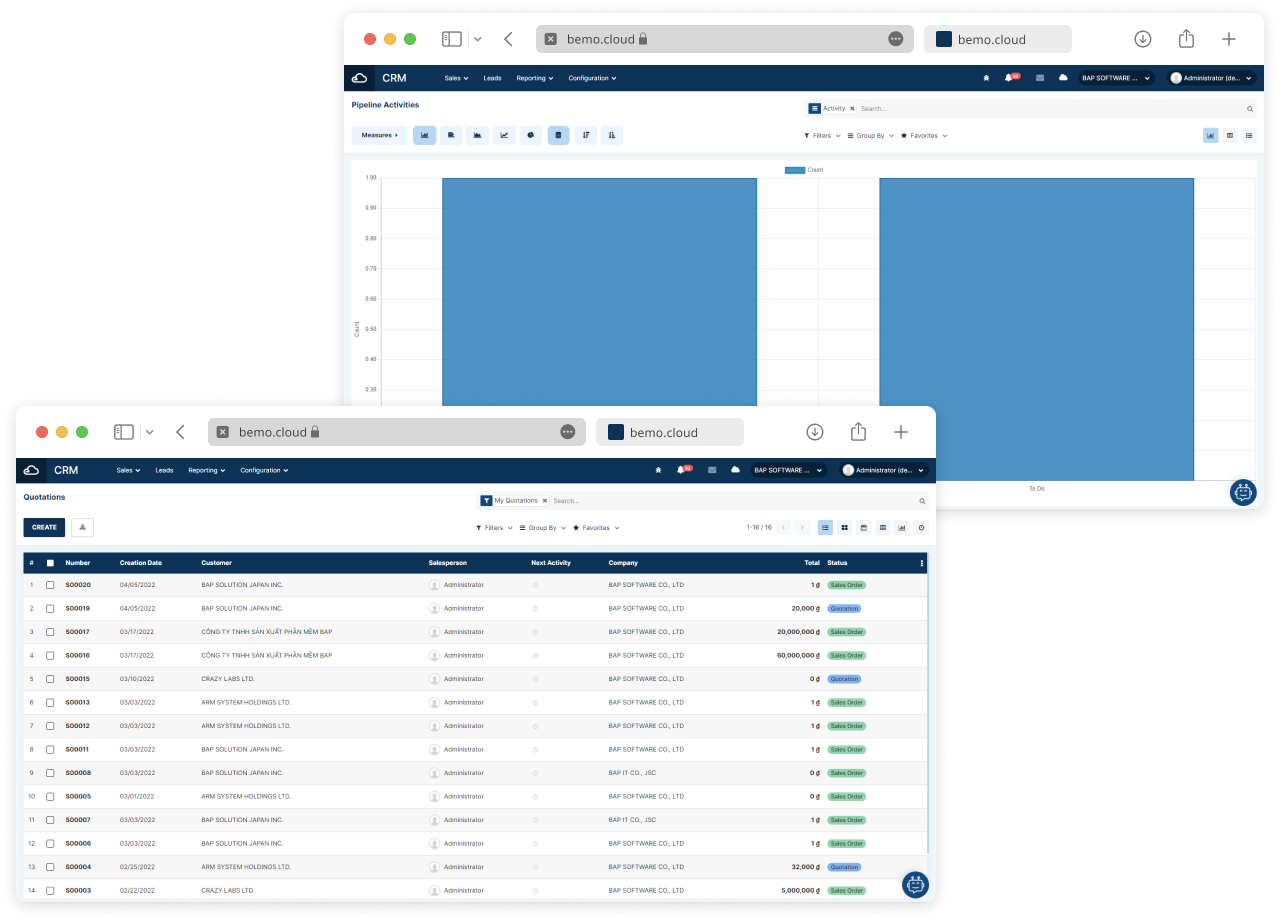Click descending sort icon in Pipeline Activities toolbar
The image size is (1280, 921).
[585, 135]
